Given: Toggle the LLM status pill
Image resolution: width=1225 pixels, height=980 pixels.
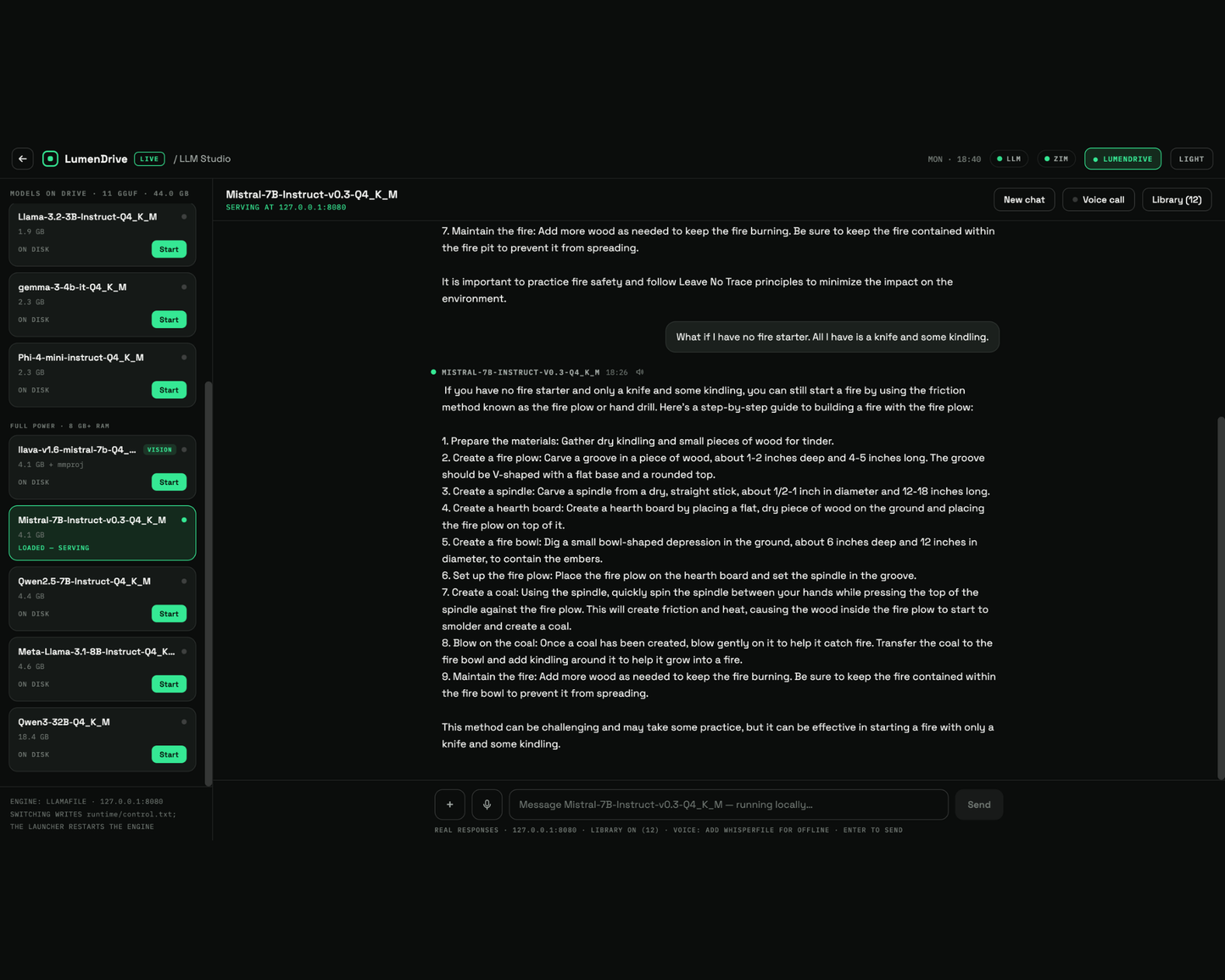Looking at the screenshot, I should point(1009,159).
